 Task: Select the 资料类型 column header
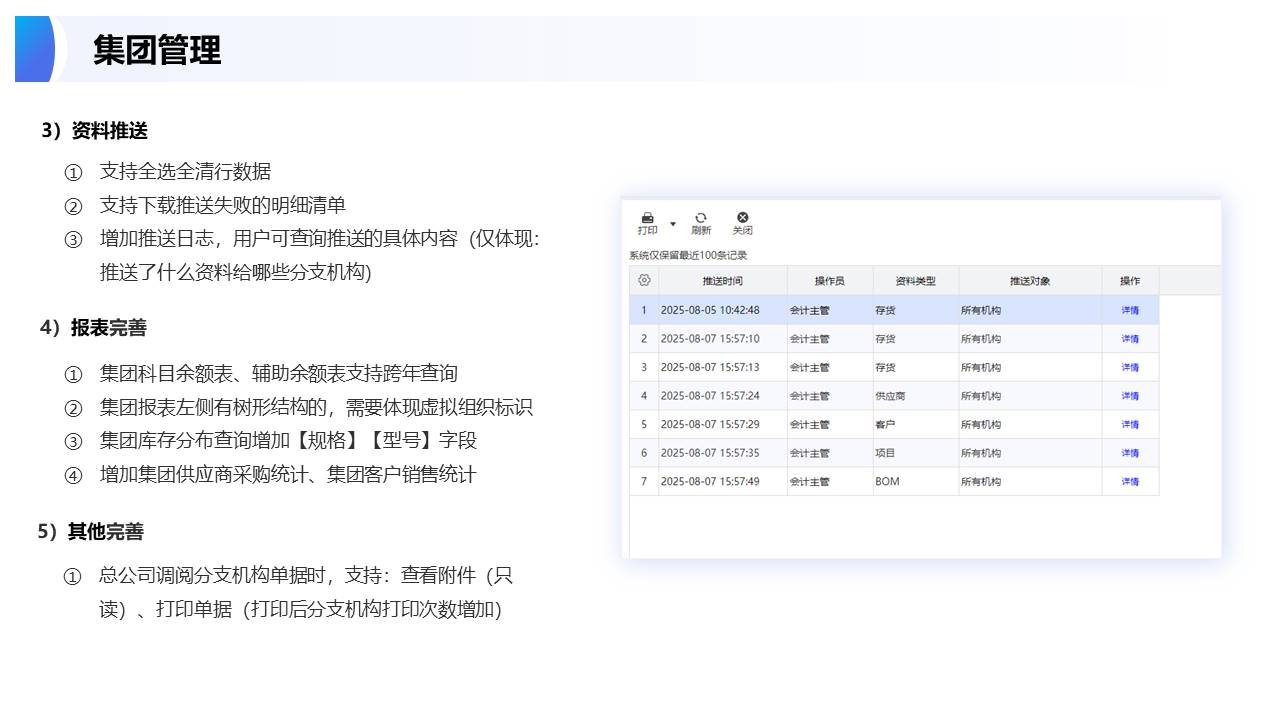pos(915,281)
